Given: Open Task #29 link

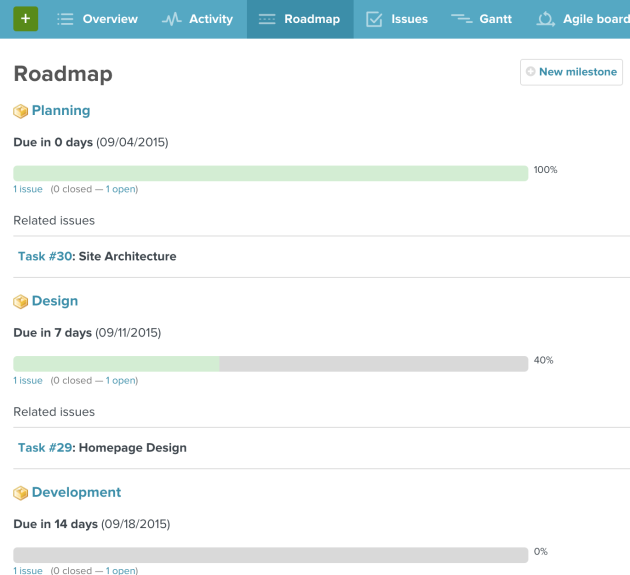Looking at the screenshot, I should pos(45,448).
